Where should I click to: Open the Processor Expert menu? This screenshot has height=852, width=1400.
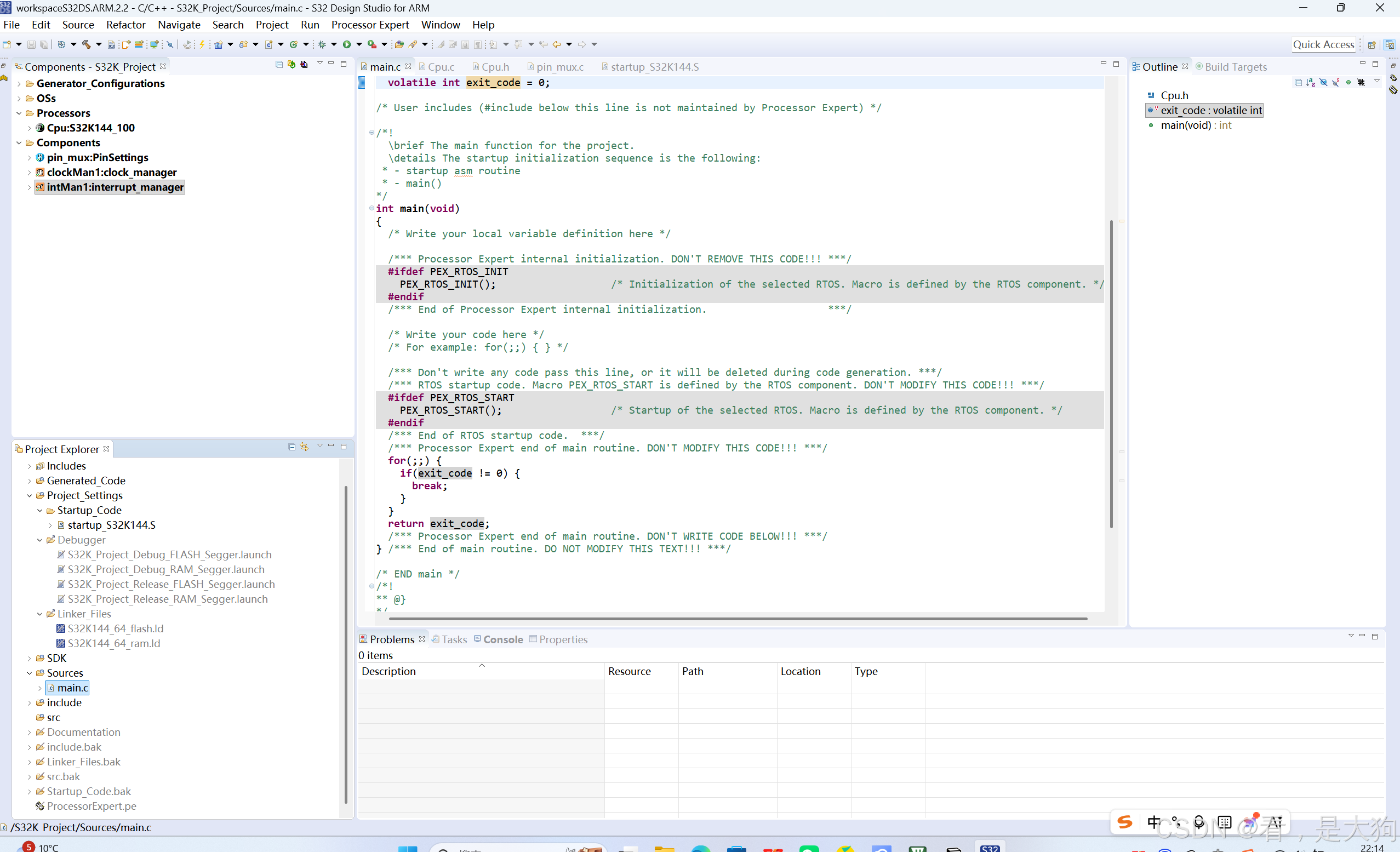(370, 25)
